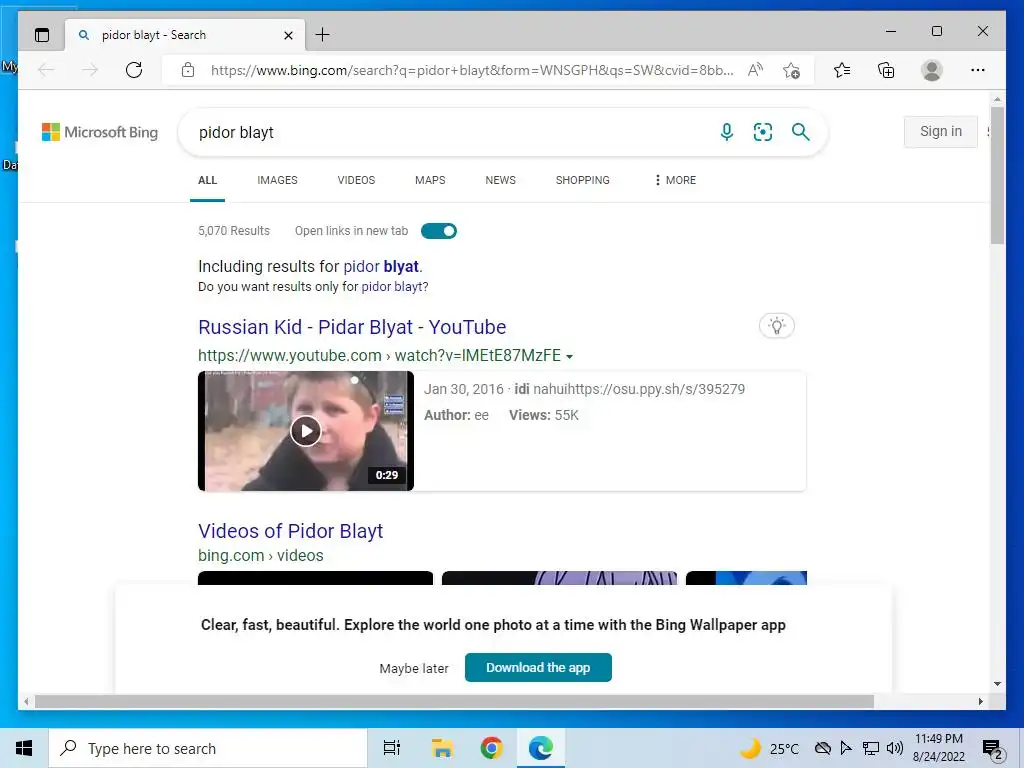1024x768 pixels.
Task: Click the horizontal page scrollbar thumb
Action: (454, 701)
